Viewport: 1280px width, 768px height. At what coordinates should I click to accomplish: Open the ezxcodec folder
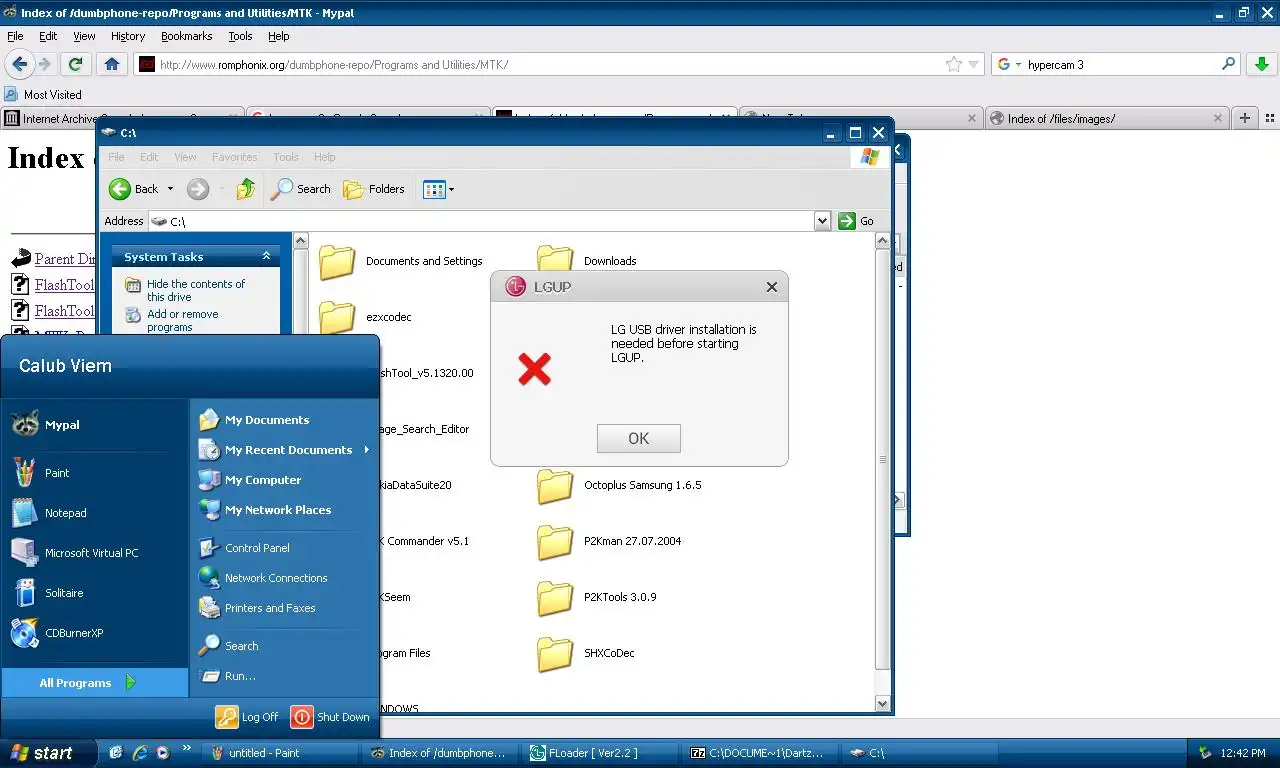[366, 317]
